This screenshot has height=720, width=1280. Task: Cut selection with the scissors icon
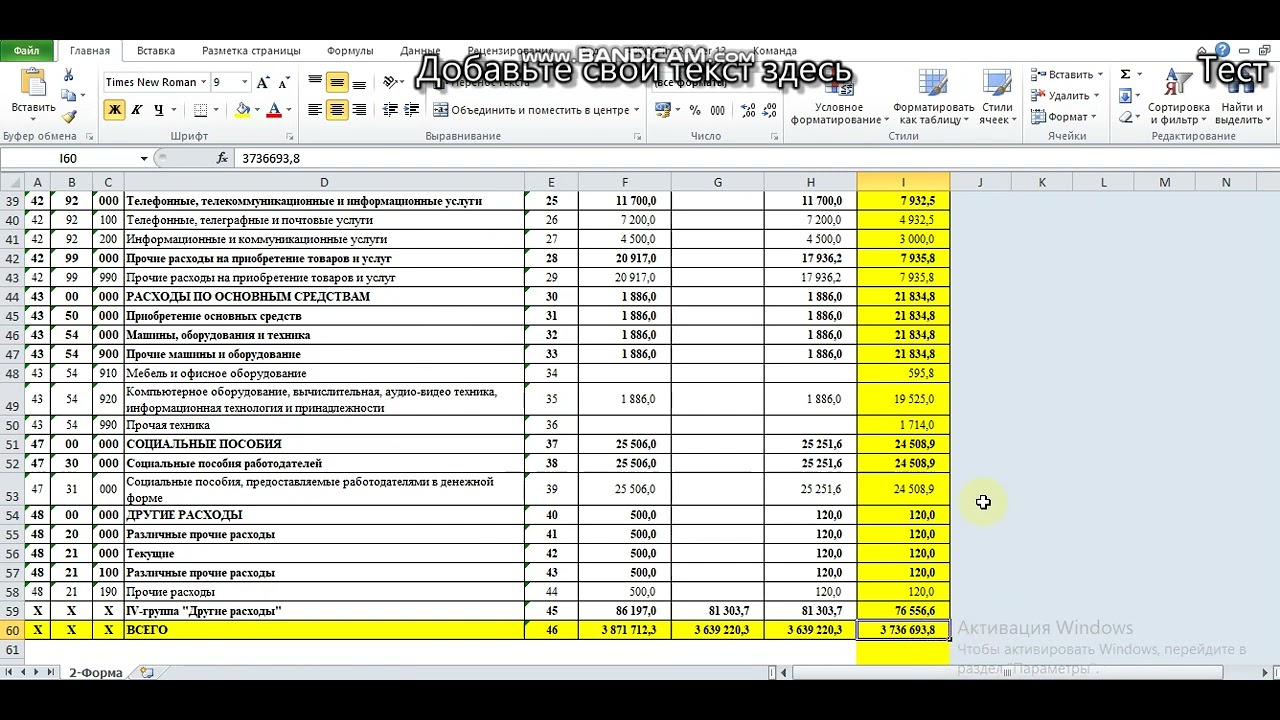pyautogui.click(x=68, y=75)
